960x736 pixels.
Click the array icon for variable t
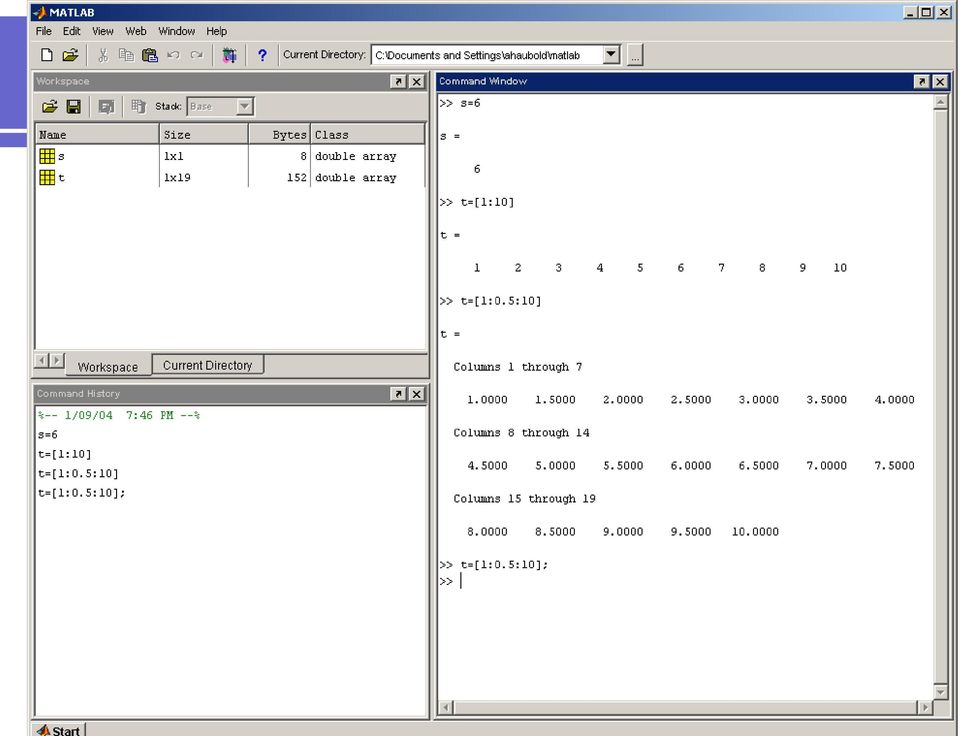pos(47,178)
